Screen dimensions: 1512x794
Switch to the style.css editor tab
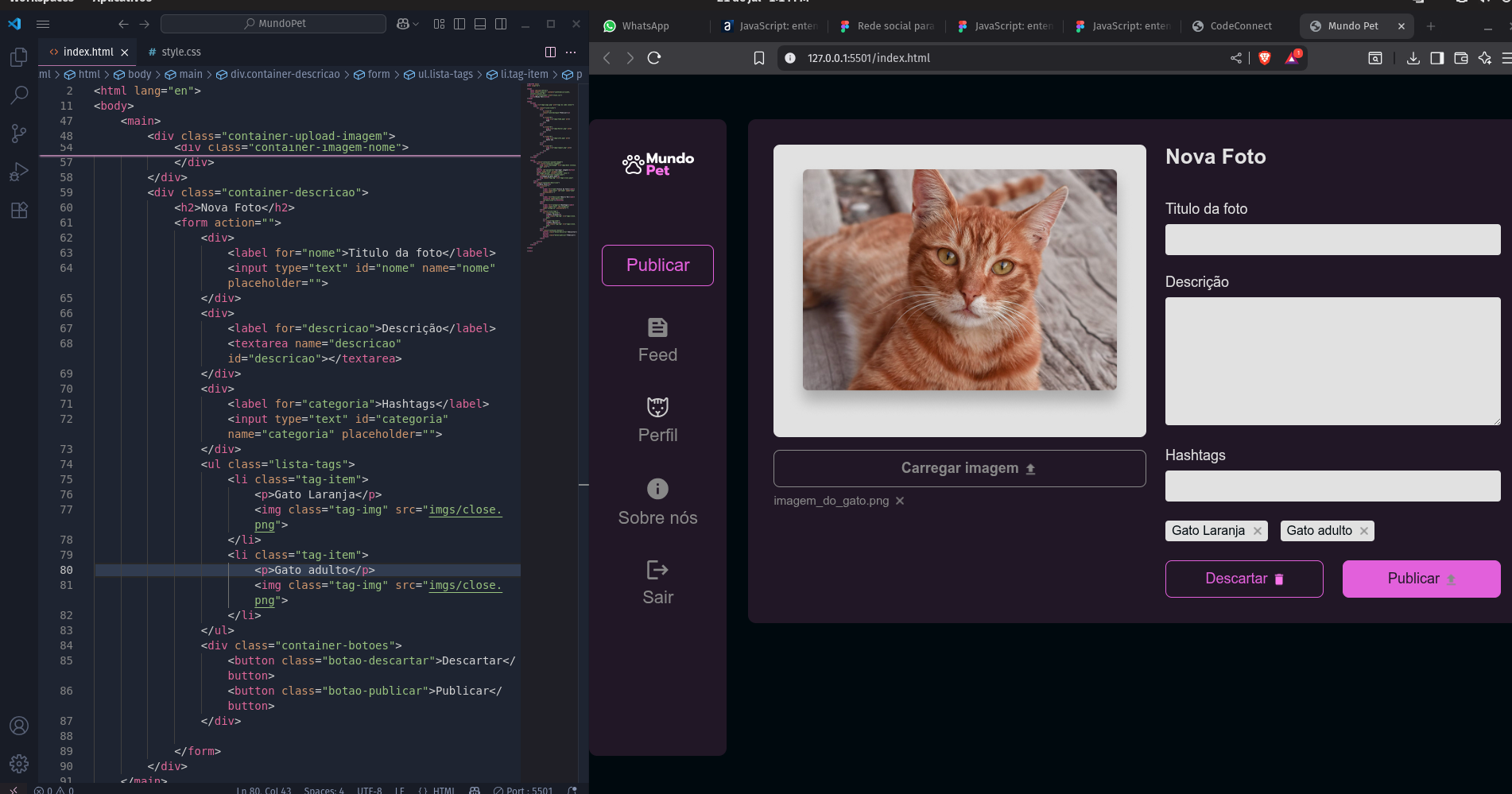coord(175,52)
